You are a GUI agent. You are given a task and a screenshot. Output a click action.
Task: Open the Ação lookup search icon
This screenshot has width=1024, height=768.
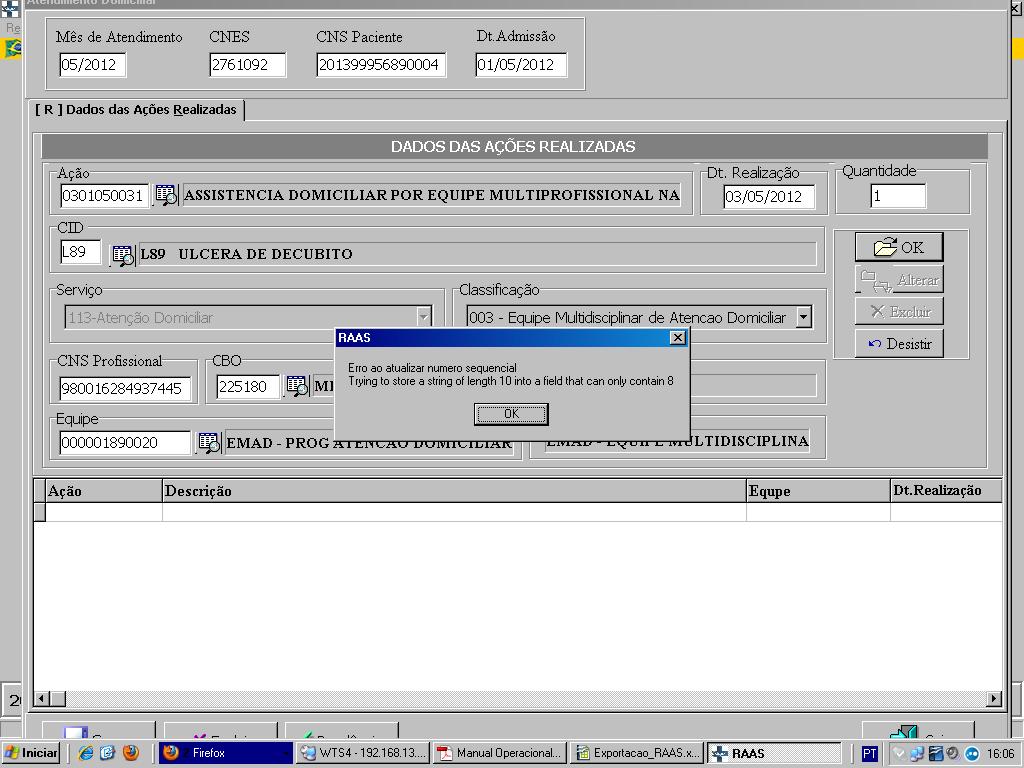(x=165, y=195)
